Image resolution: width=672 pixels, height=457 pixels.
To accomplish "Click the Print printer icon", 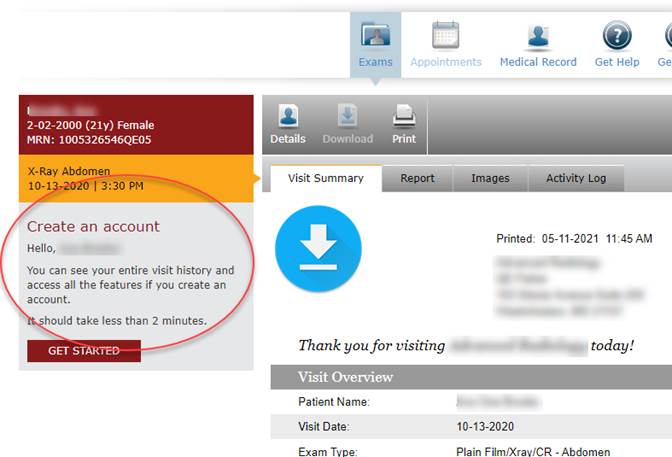I will coord(404,117).
